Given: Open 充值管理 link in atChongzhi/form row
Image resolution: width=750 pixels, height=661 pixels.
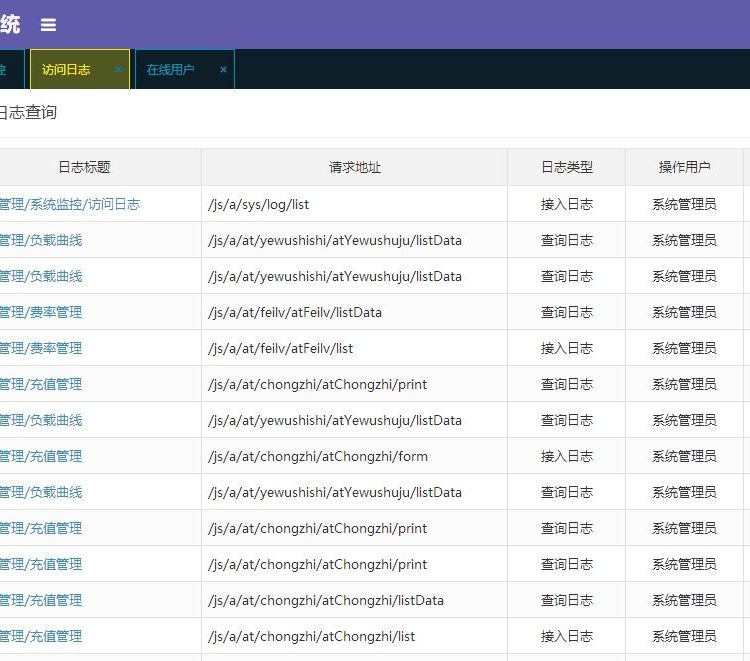Looking at the screenshot, I should pos(41,456).
